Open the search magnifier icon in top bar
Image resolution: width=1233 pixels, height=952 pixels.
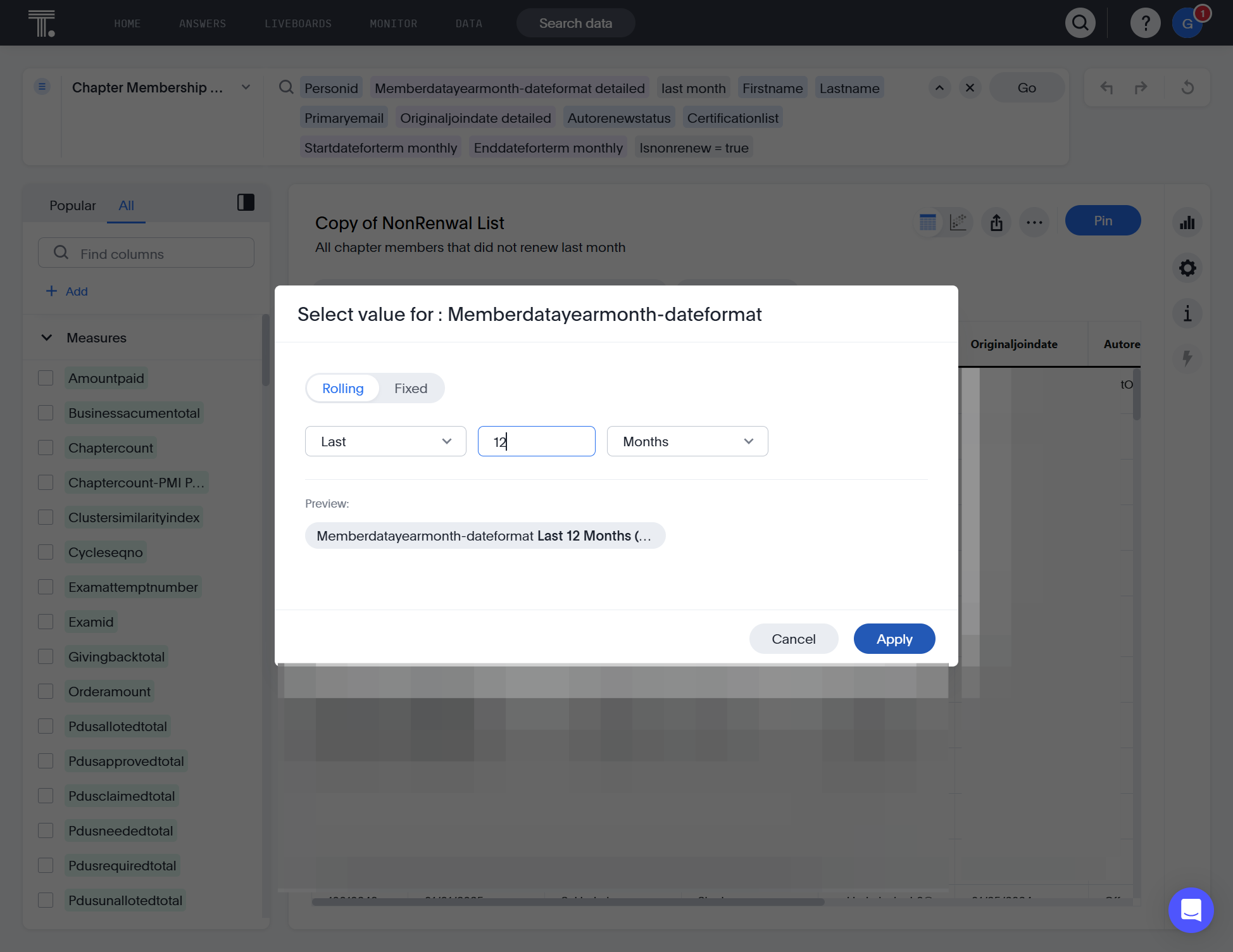[x=1080, y=23]
